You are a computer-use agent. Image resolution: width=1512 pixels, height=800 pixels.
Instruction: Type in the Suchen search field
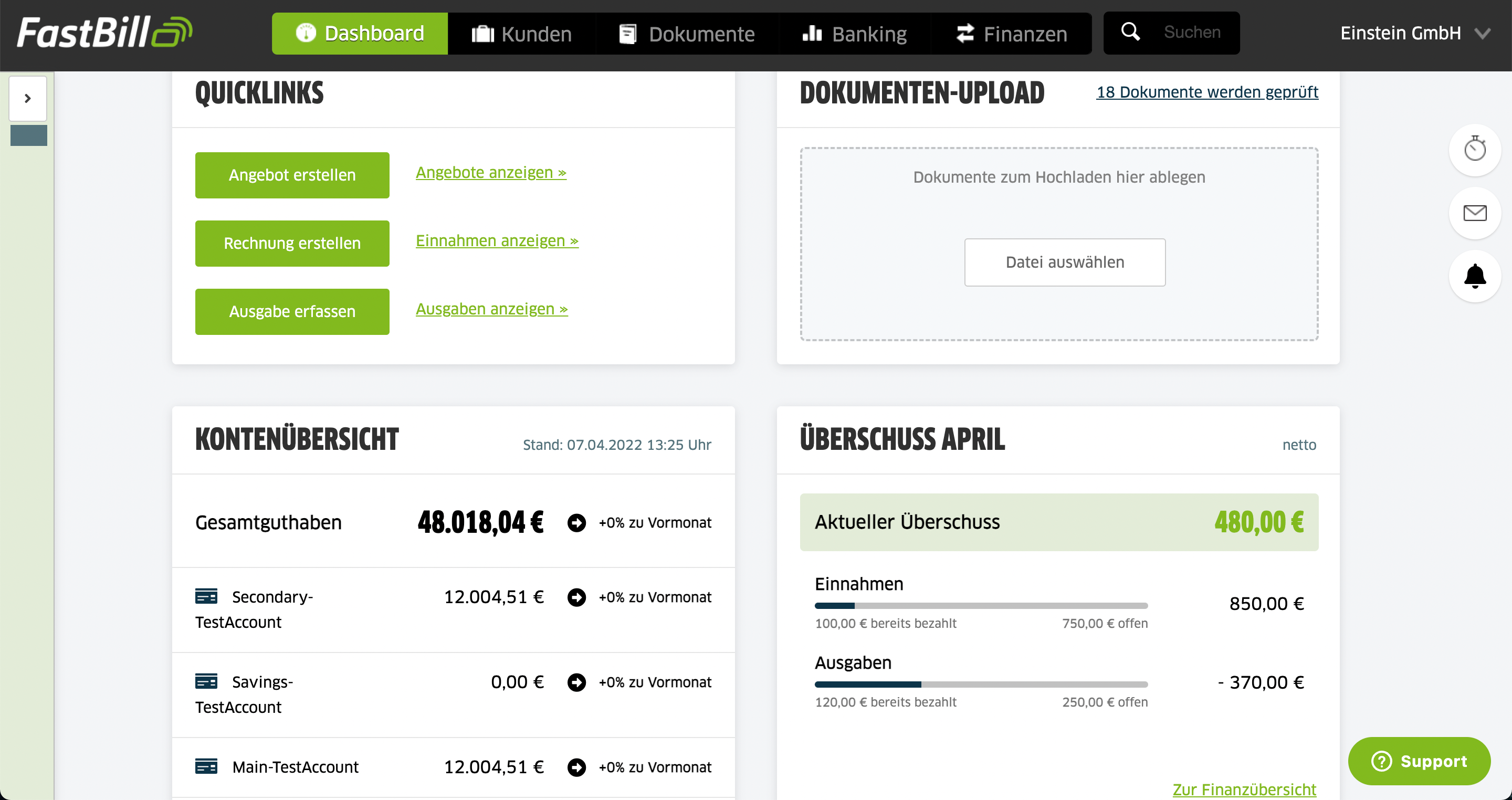pos(1192,32)
